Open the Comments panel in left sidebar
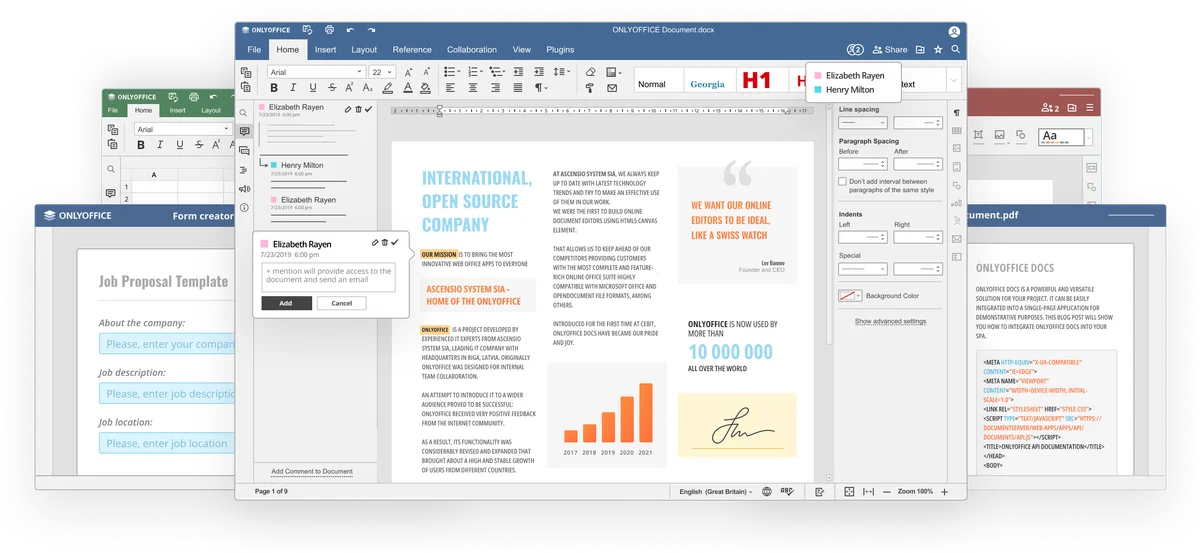The width and height of the screenshot is (1200, 553). pos(244,132)
